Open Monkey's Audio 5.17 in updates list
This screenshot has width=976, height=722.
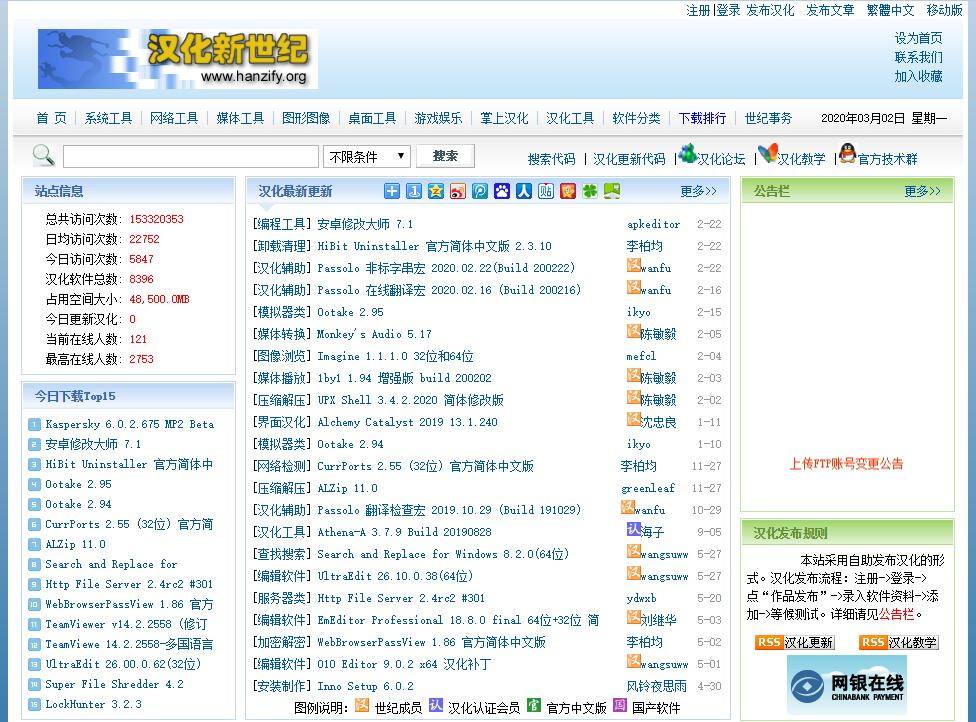click(x=374, y=334)
